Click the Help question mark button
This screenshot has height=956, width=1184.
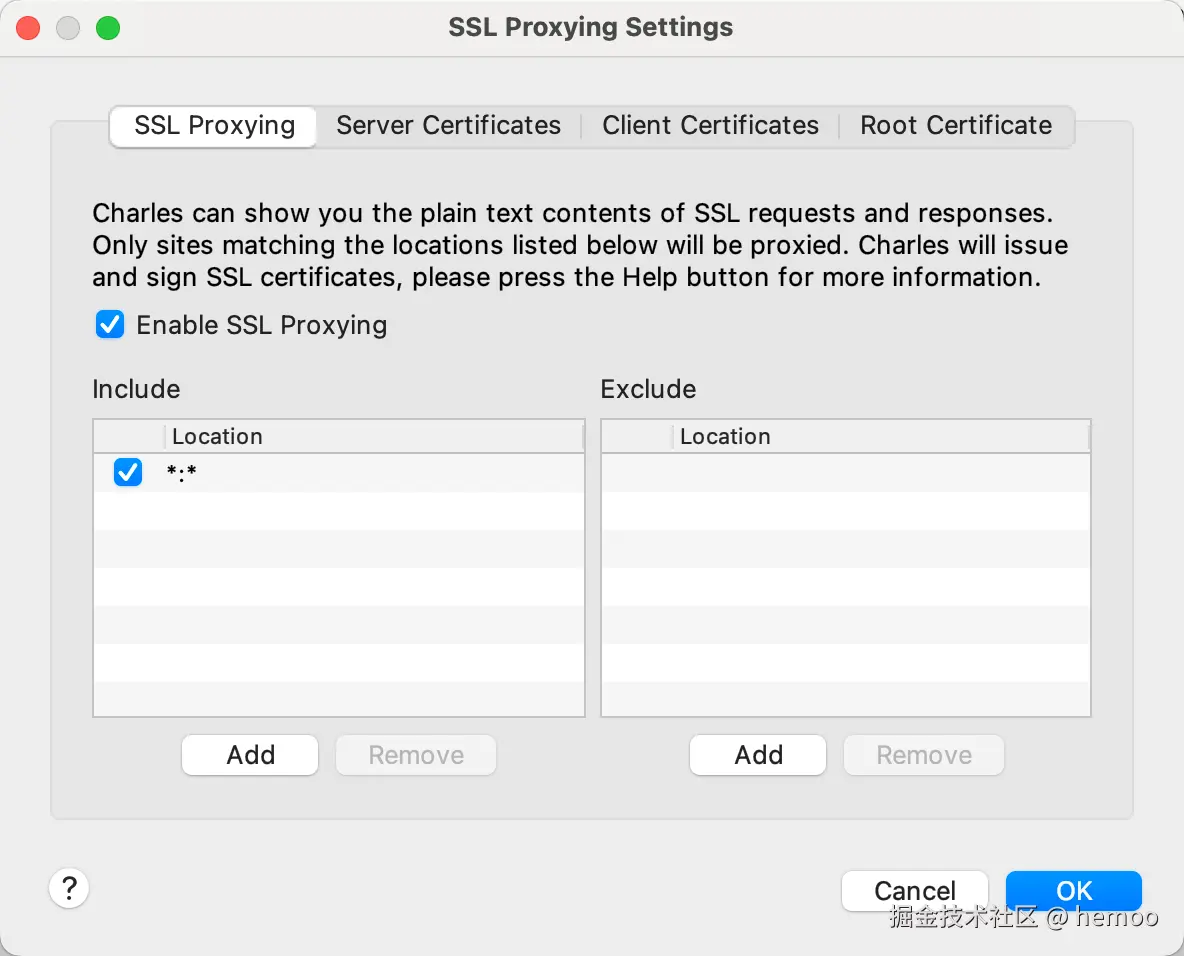(x=69, y=887)
